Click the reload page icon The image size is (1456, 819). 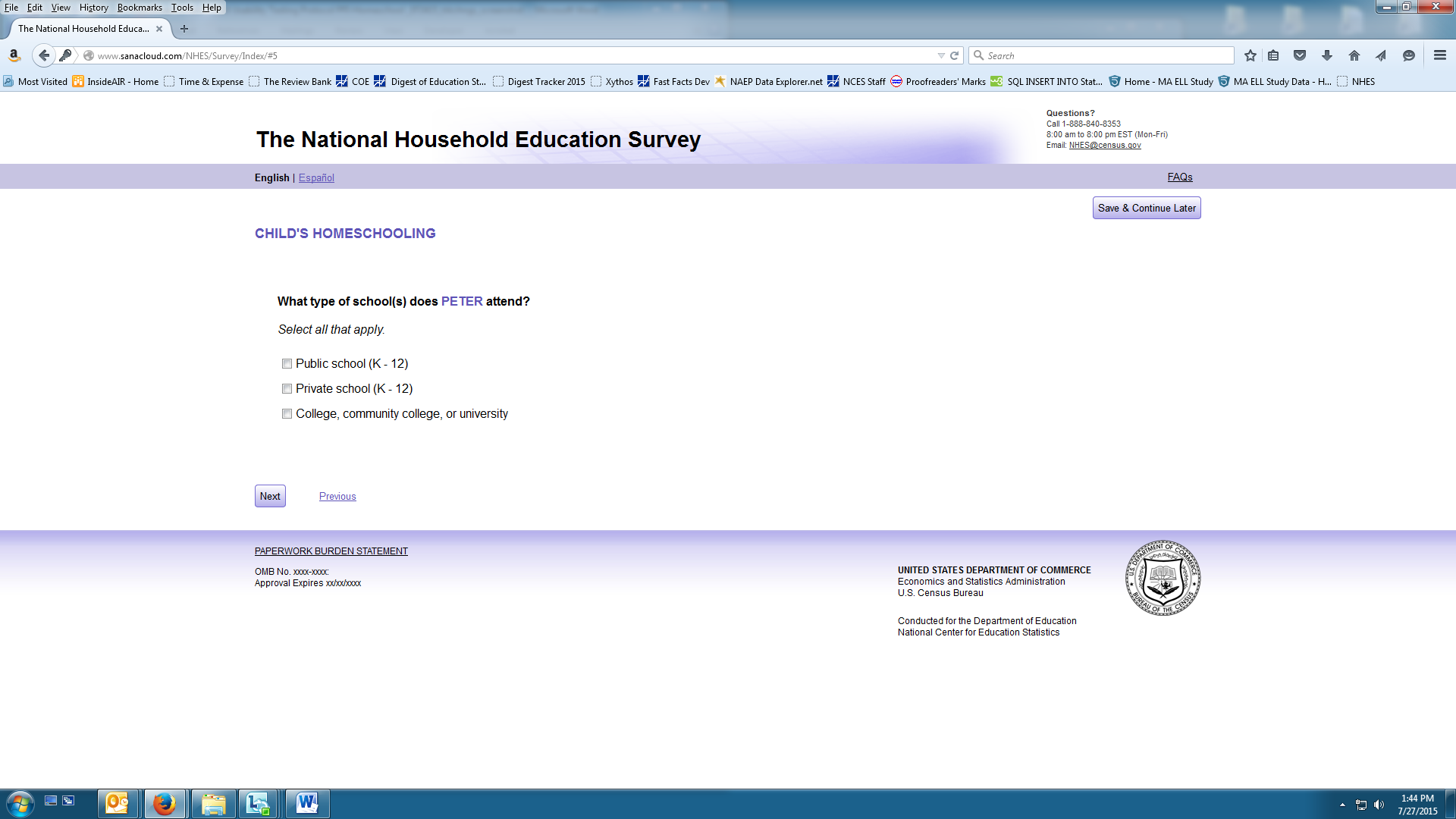coord(955,55)
